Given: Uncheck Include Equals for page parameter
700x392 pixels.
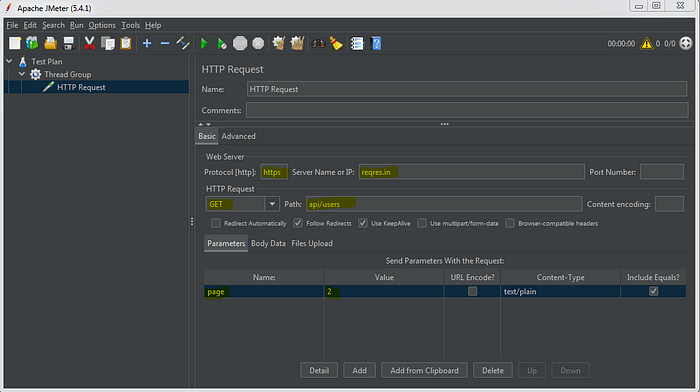Looking at the screenshot, I should (654, 291).
